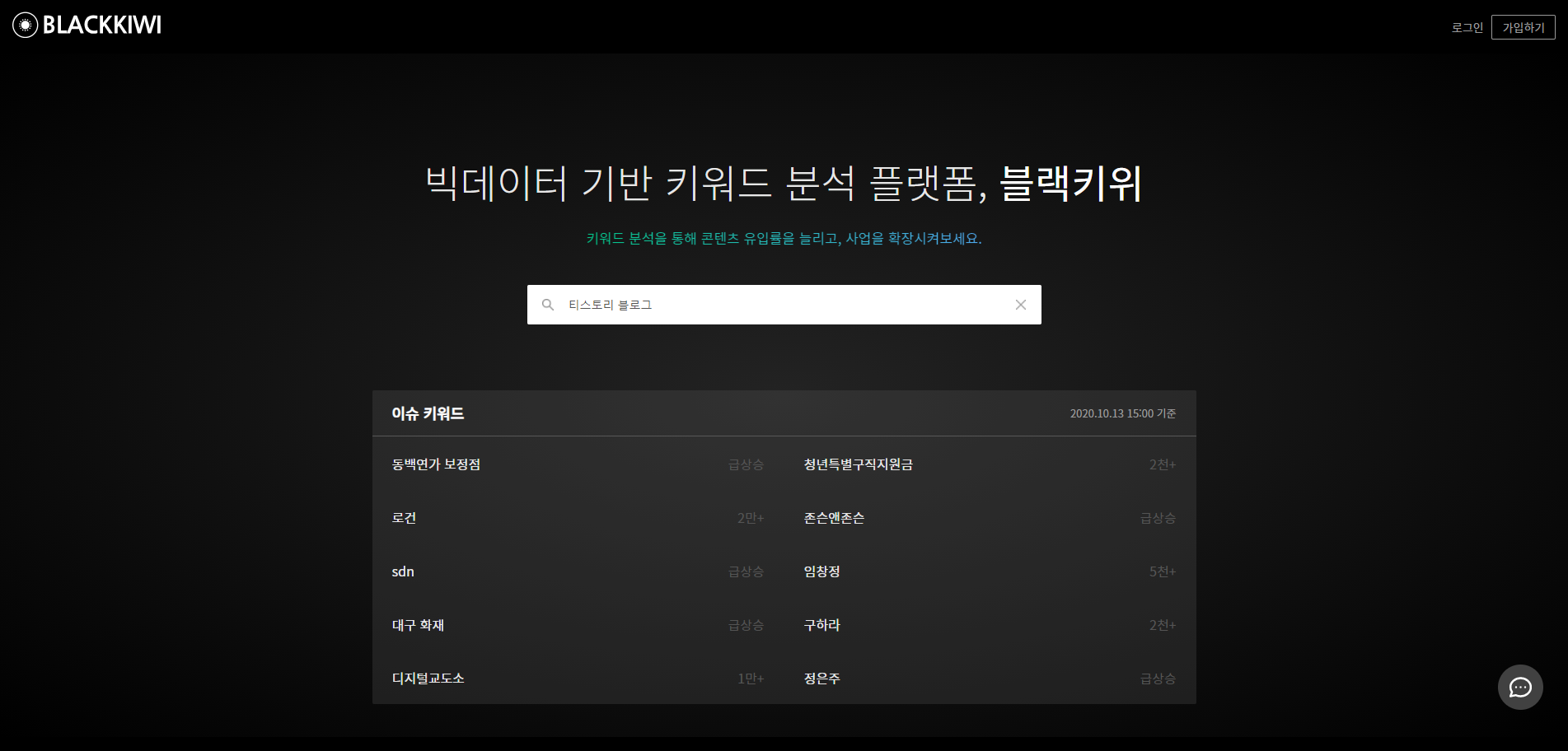Click 급상승 label beside 동백연가 보정점
The image size is (1568, 751).
[x=746, y=464]
